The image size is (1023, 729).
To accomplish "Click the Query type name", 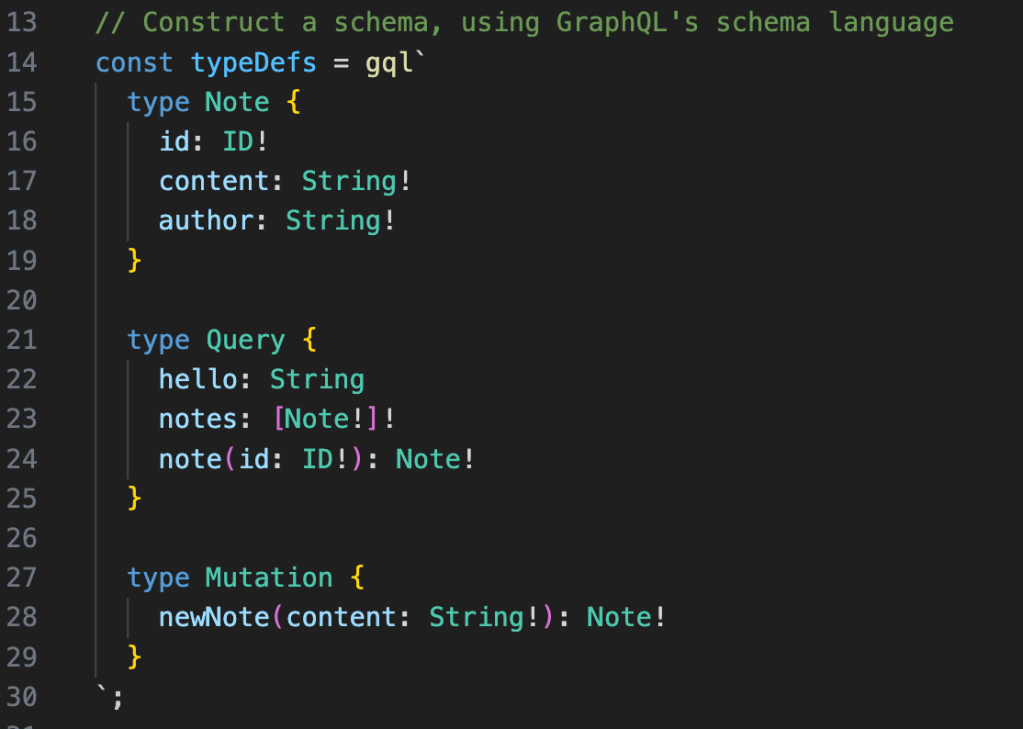I will pyautogui.click(x=245, y=341).
